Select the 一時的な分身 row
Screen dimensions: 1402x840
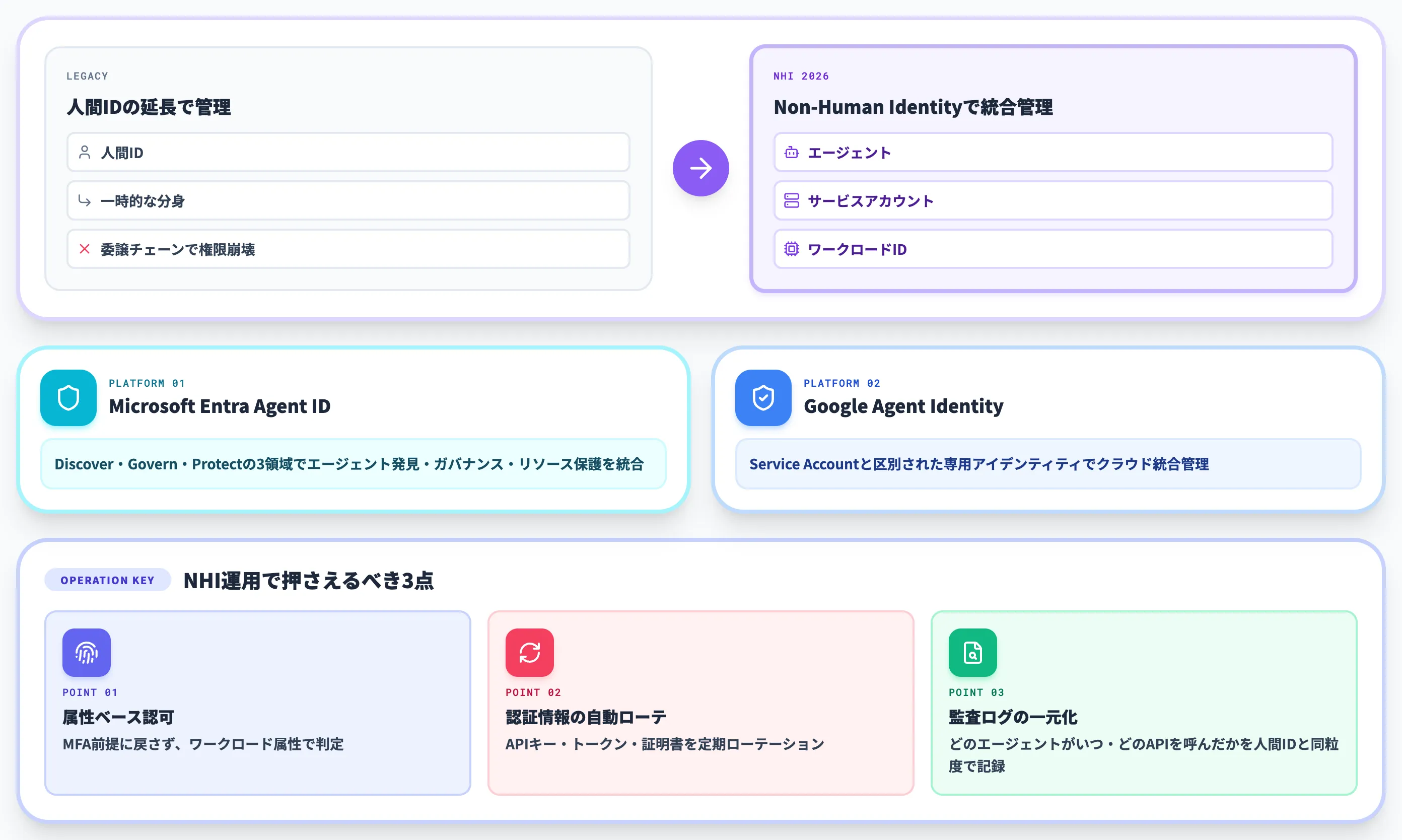(348, 200)
